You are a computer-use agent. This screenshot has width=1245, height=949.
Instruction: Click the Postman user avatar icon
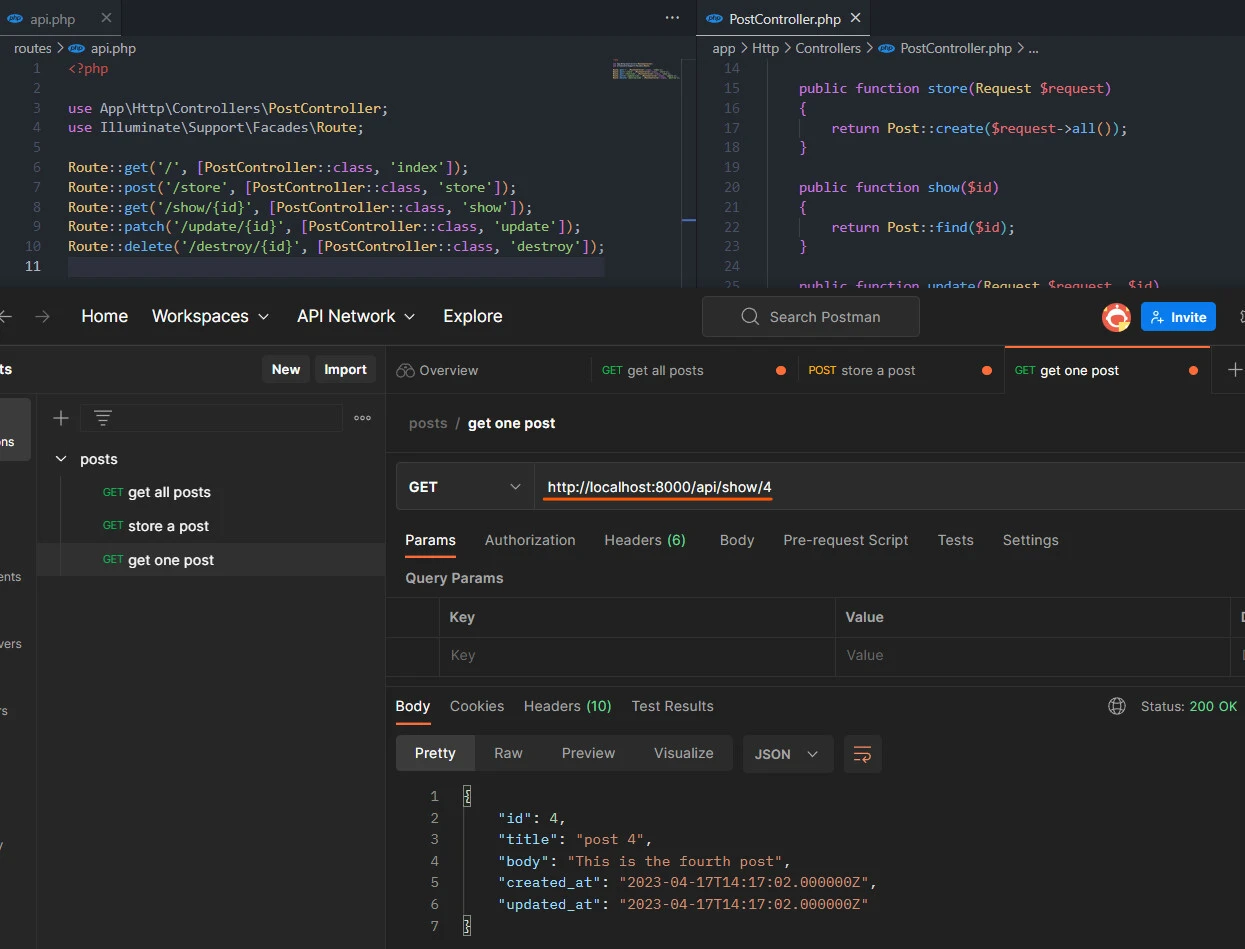(1115, 317)
